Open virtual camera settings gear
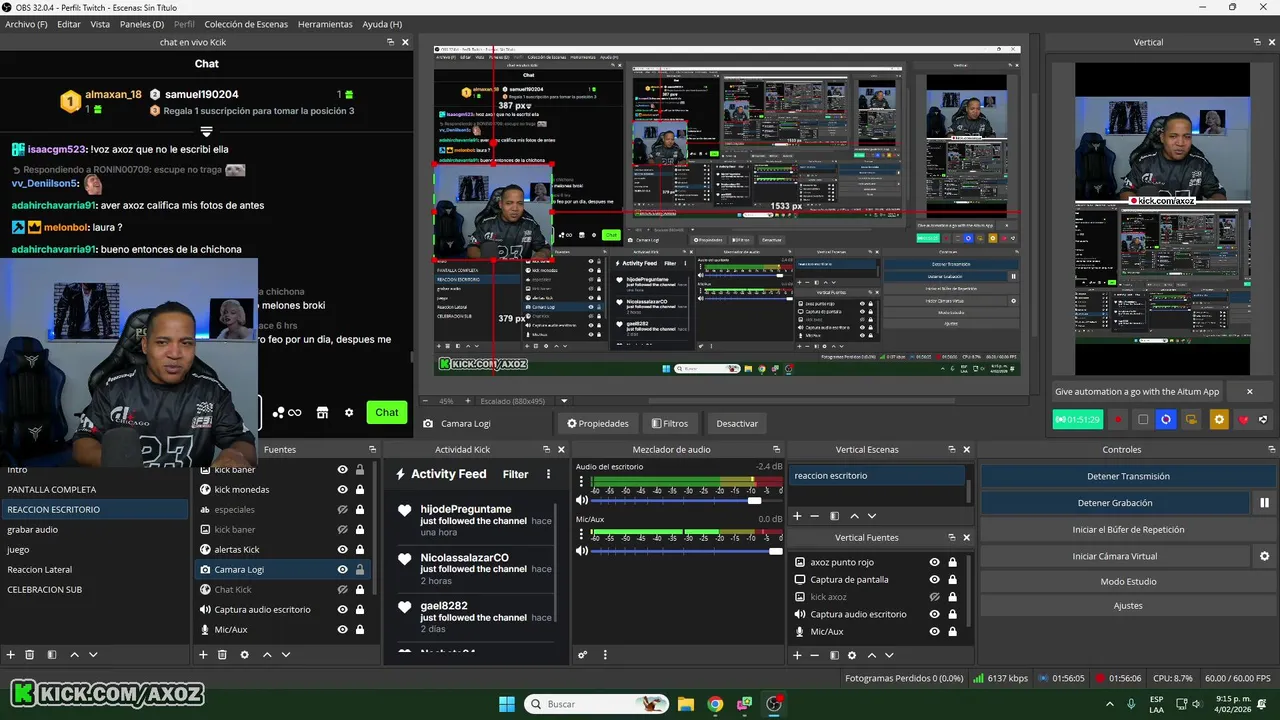The height and width of the screenshot is (720, 1280). 1264,556
